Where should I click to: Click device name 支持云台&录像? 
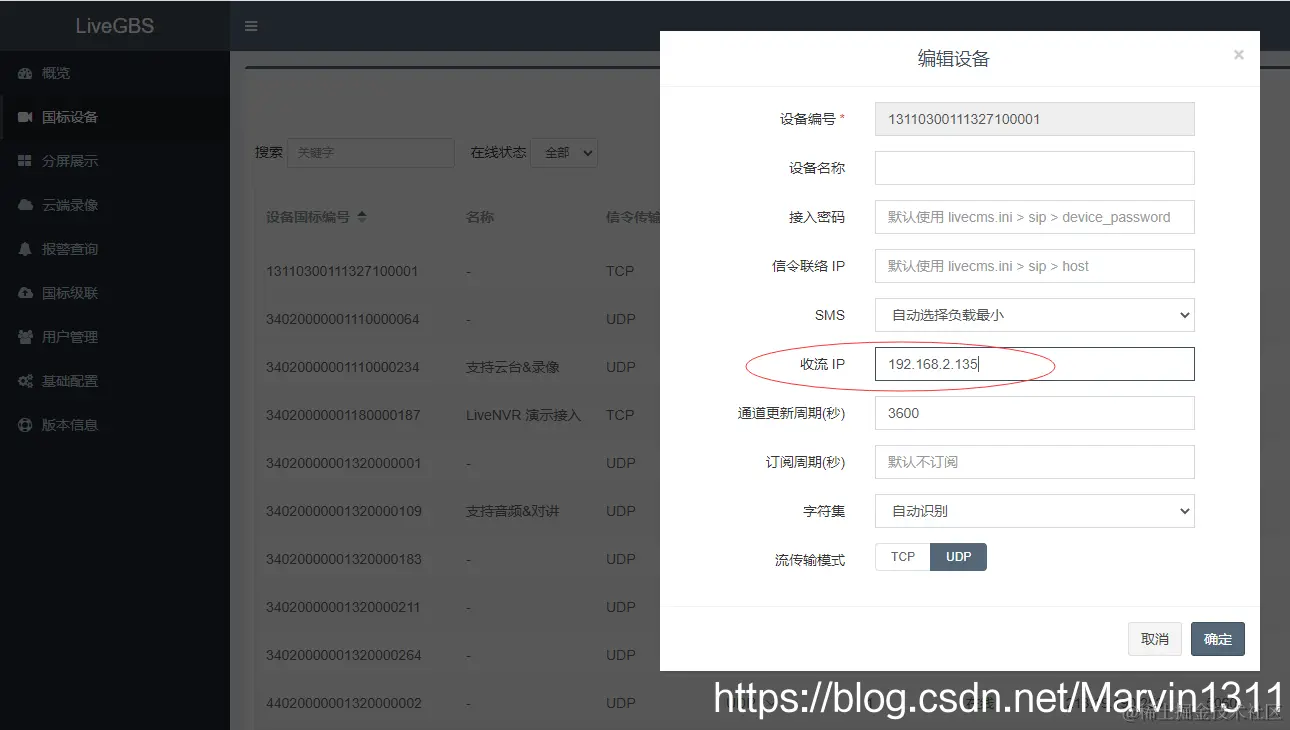(x=513, y=367)
